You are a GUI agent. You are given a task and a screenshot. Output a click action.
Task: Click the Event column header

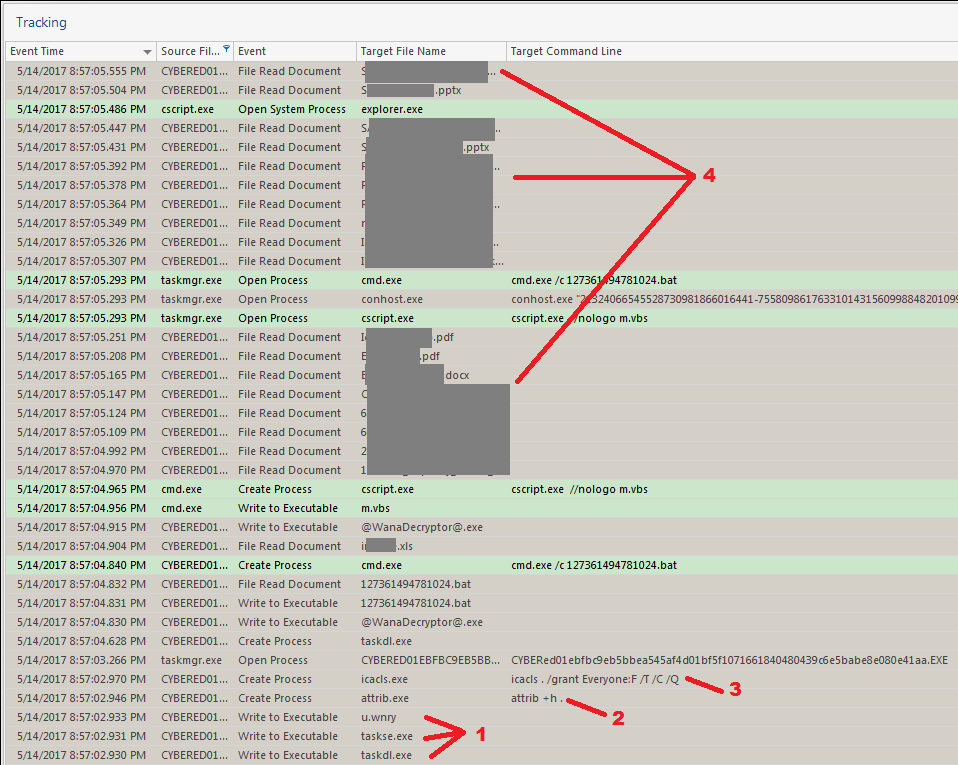tap(252, 51)
